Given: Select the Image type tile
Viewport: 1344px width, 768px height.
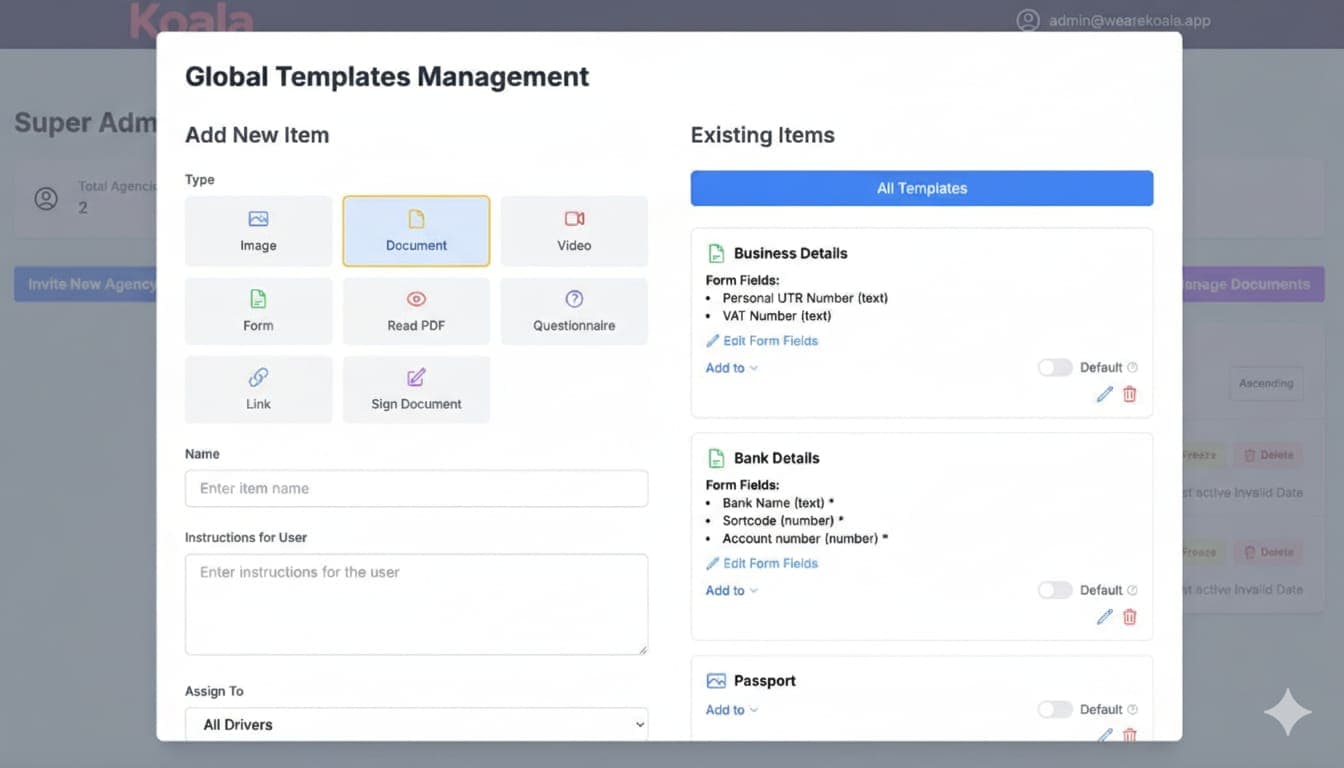Looking at the screenshot, I should [x=258, y=231].
